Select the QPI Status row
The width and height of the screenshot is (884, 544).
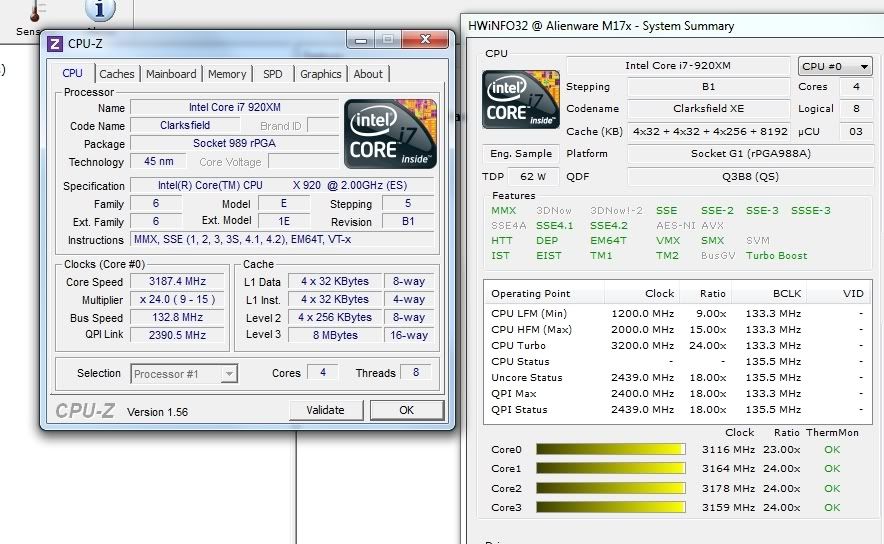pos(677,410)
